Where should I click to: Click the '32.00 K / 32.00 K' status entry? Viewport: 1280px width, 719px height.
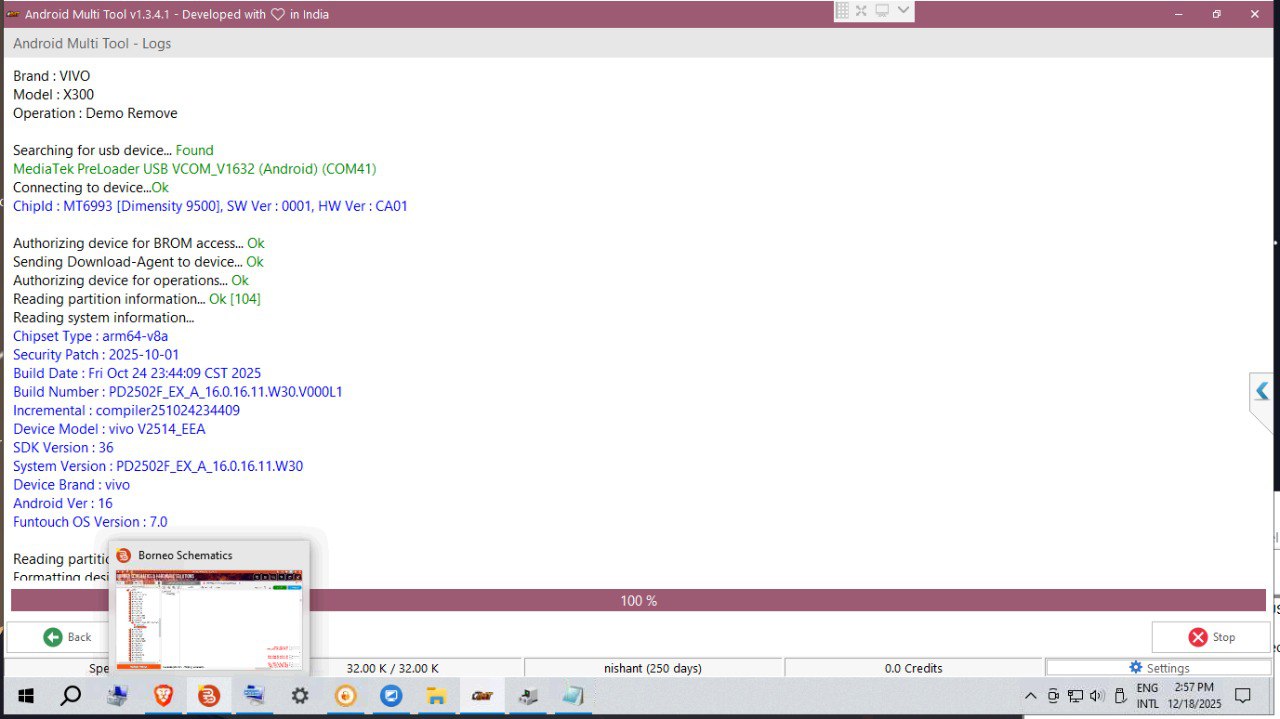[x=392, y=668]
